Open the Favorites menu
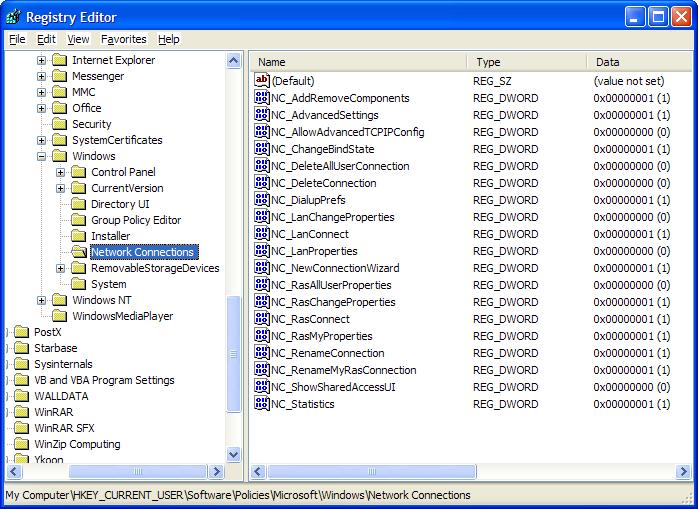This screenshot has height=509, width=698. pyautogui.click(x=124, y=39)
